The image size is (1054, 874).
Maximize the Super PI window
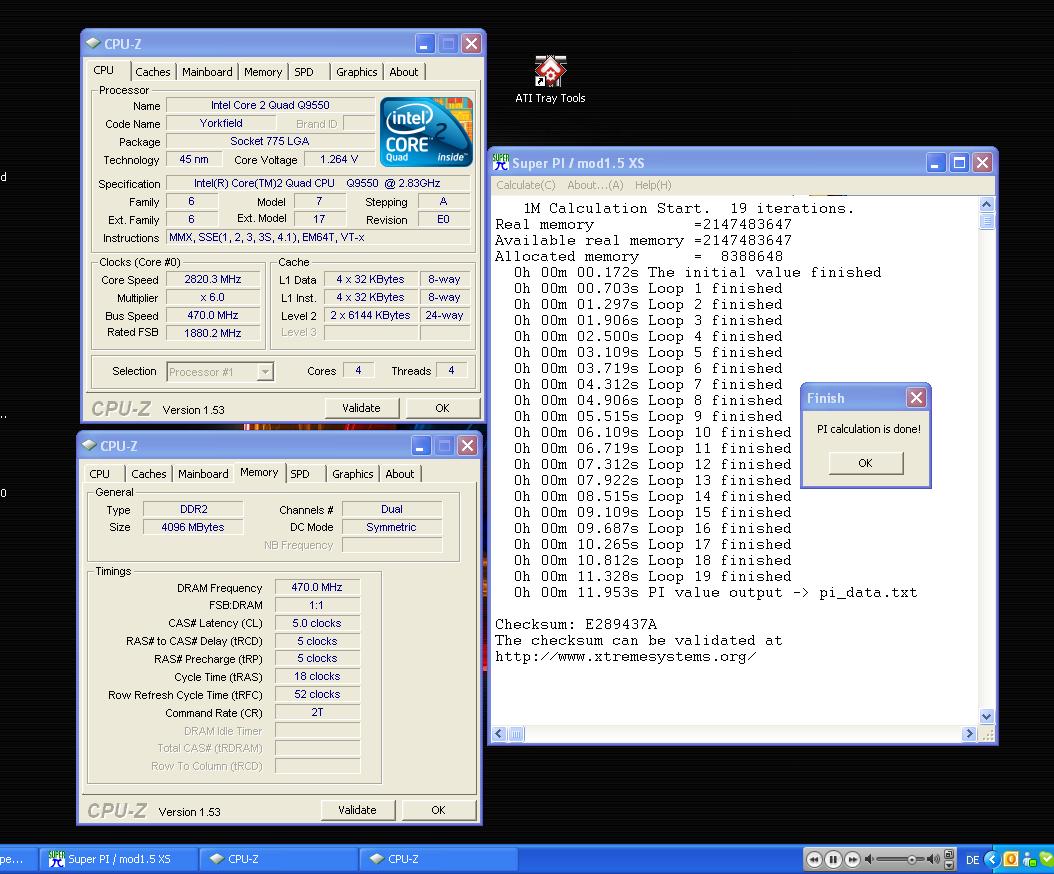coord(959,163)
